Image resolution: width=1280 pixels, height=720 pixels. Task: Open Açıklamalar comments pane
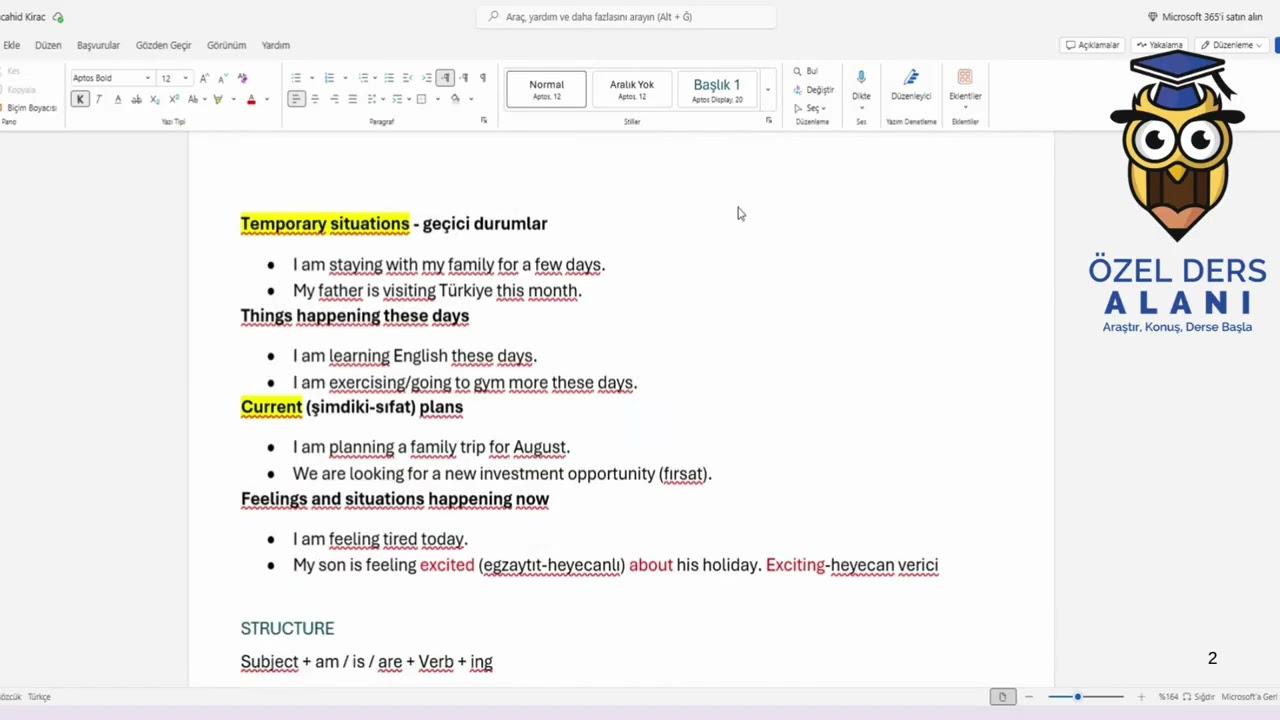1092,45
